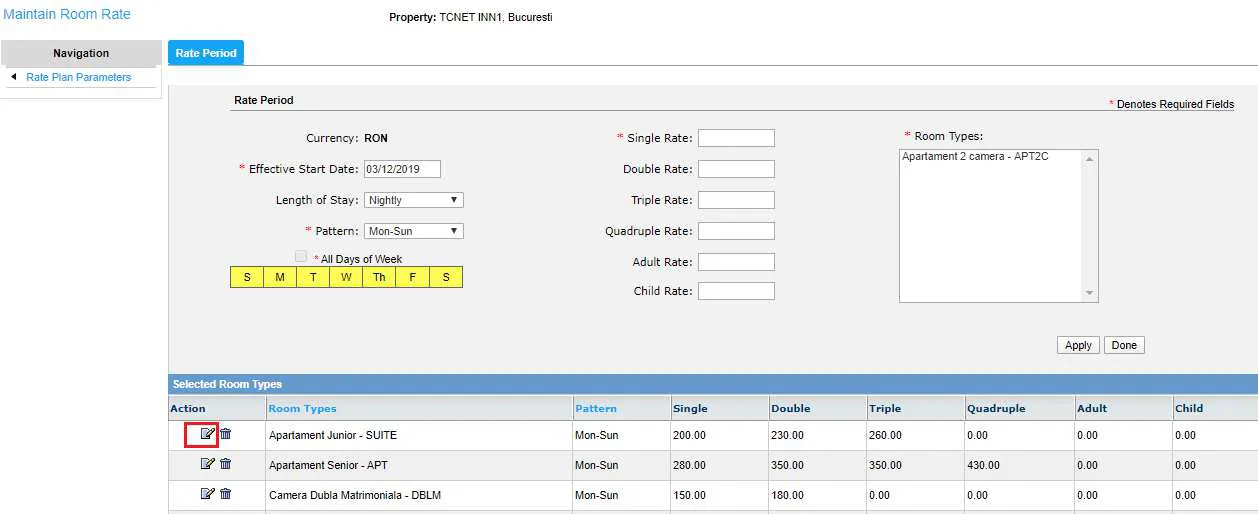Screen dimensions: 1258x514
Task: Click the Done button
Action: (1124, 345)
